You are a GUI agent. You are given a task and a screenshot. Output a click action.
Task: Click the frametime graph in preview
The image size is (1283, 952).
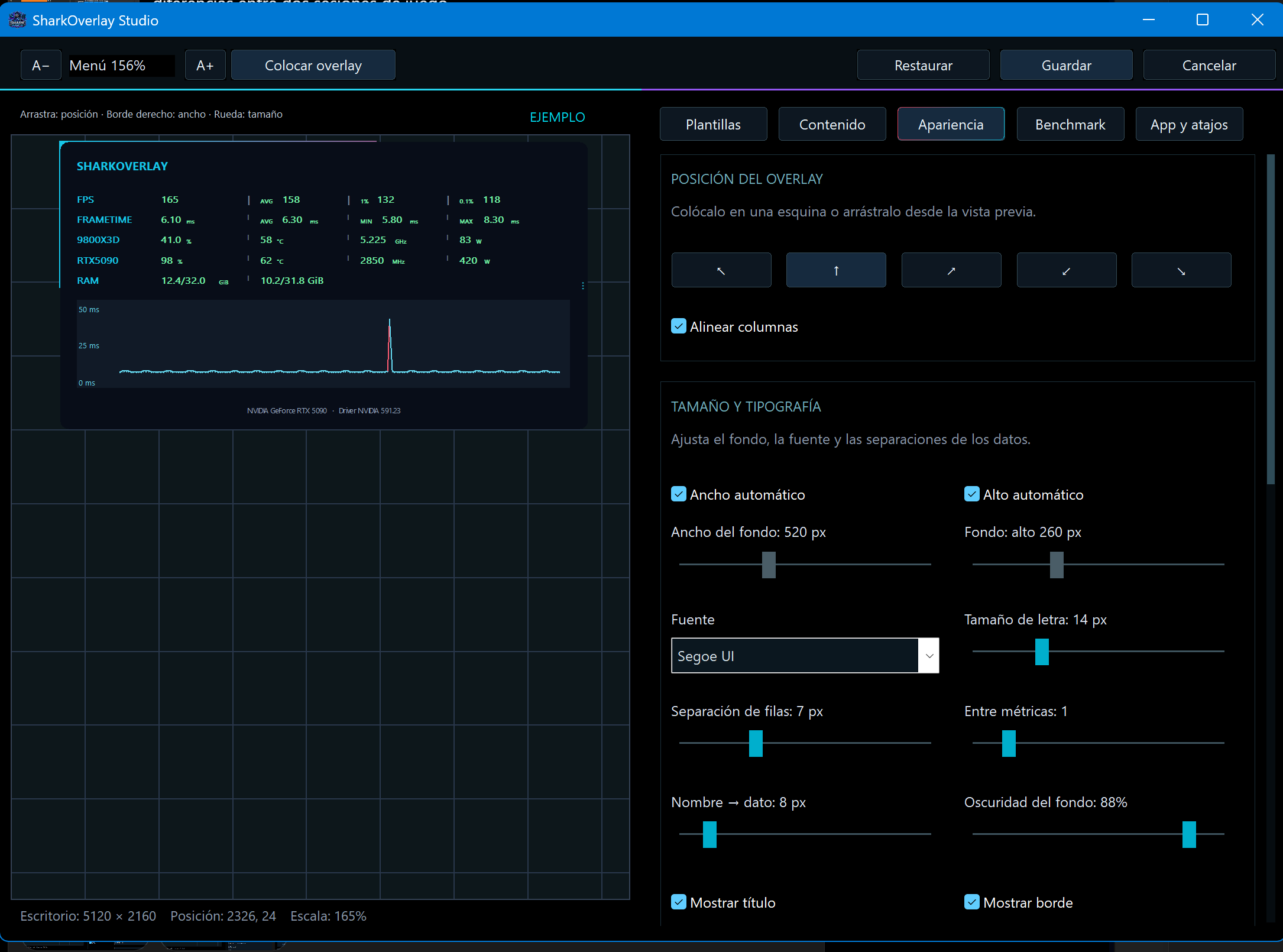pyautogui.click(x=323, y=344)
